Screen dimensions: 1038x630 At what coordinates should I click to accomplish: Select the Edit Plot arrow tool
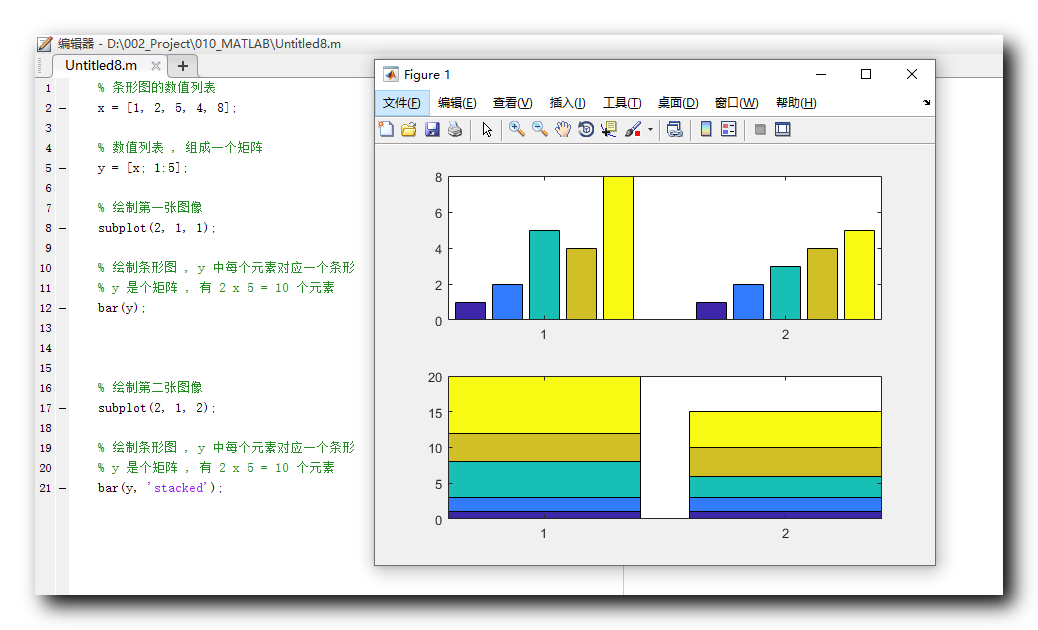tap(487, 129)
